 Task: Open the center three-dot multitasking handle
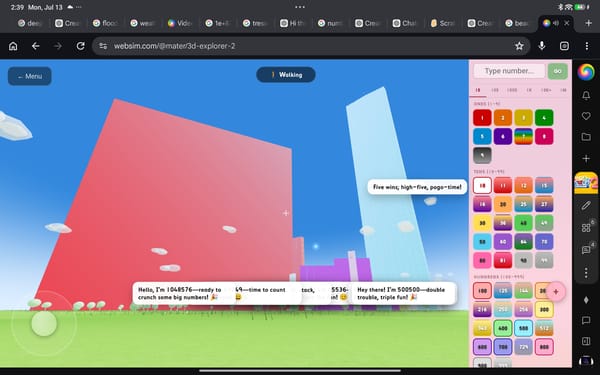tap(300, 7)
